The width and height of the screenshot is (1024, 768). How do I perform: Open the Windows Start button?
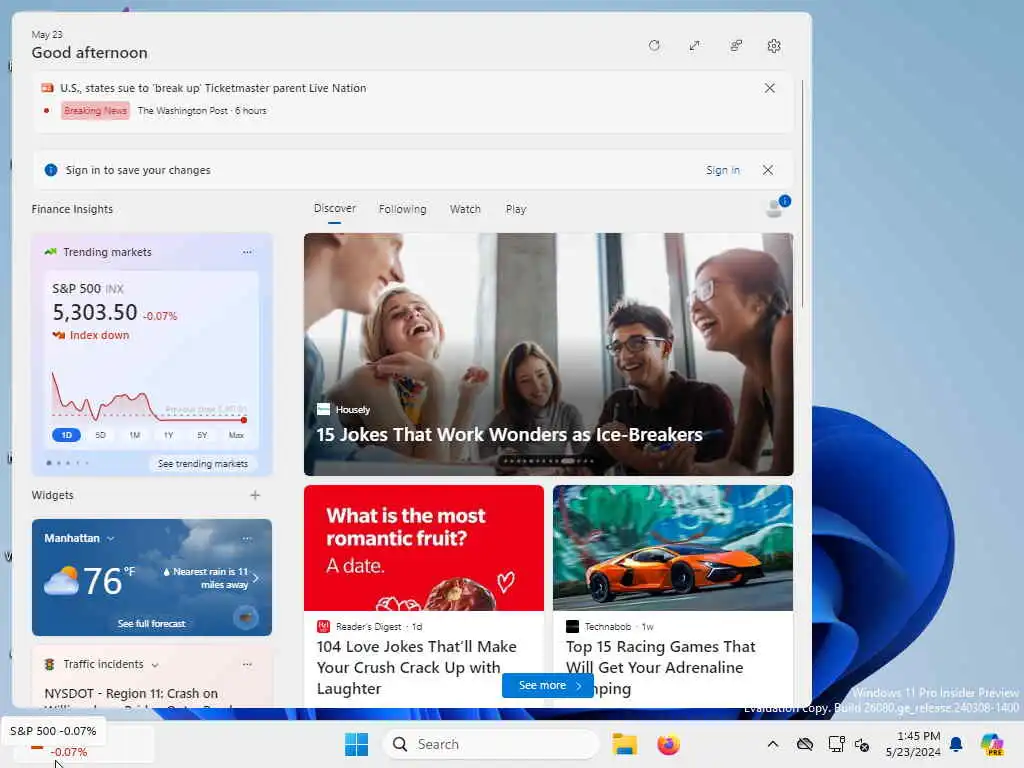pos(357,744)
